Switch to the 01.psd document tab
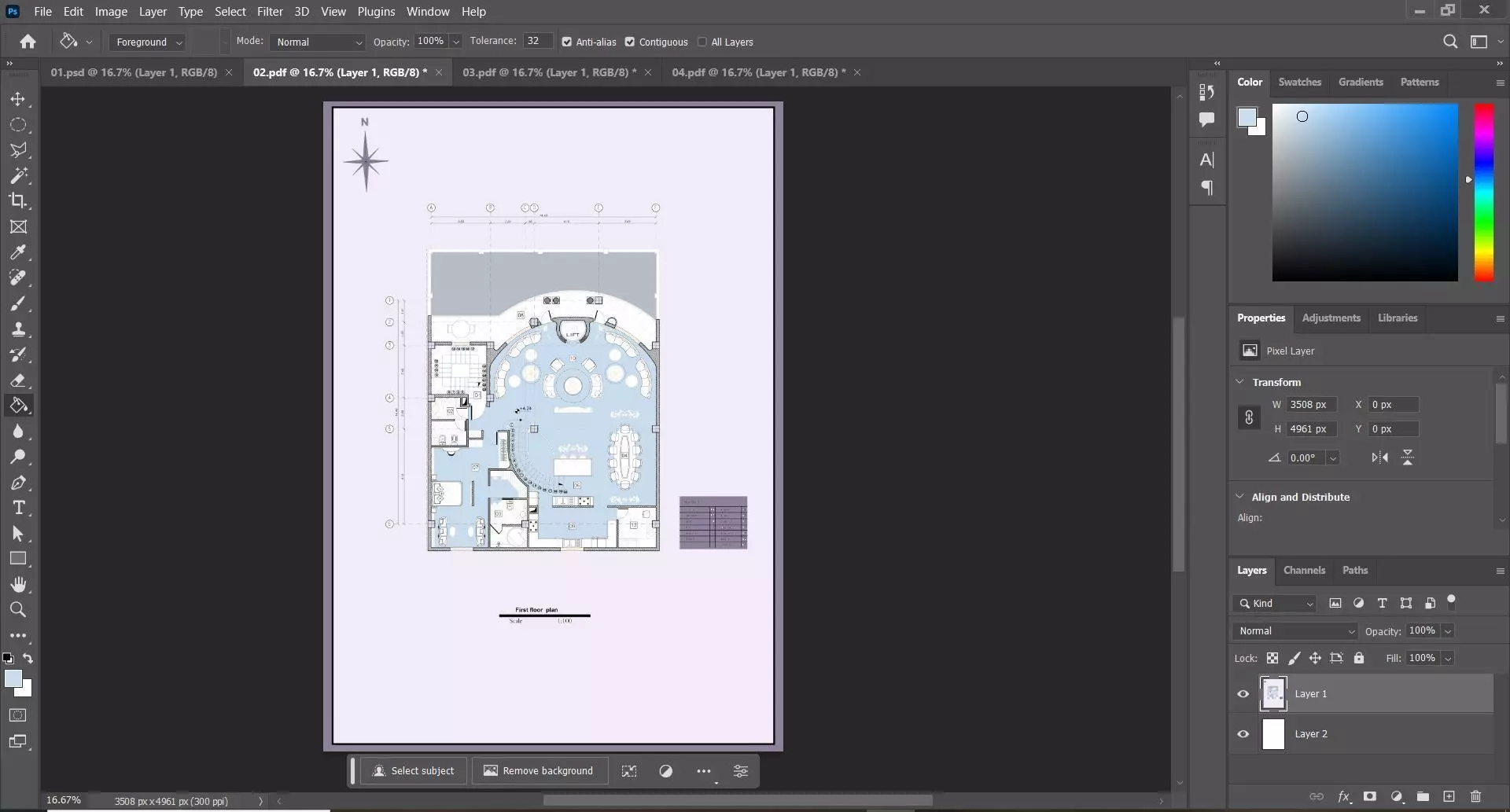The height and width of the screenshot is (812, 1510). coord(134,72)
